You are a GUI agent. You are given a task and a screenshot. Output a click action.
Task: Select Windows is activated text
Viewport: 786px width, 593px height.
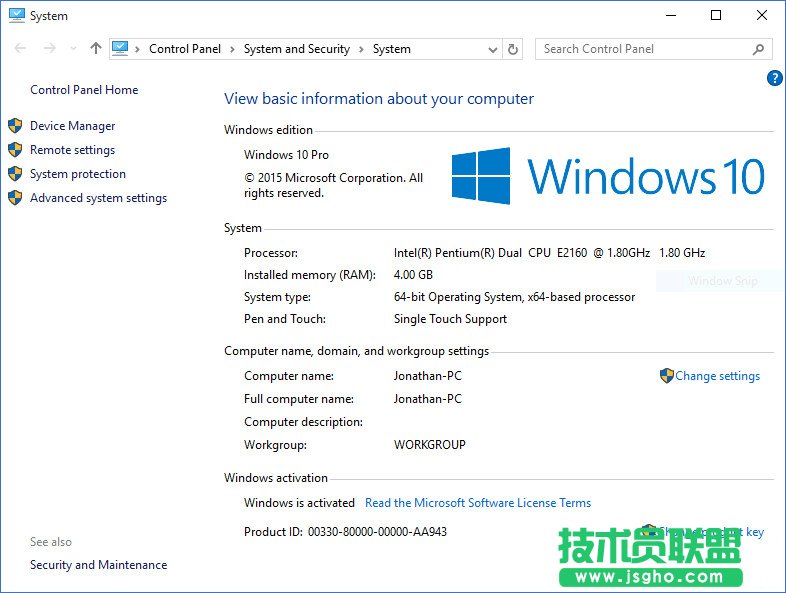pyautogui.click(x=299, y=503)
